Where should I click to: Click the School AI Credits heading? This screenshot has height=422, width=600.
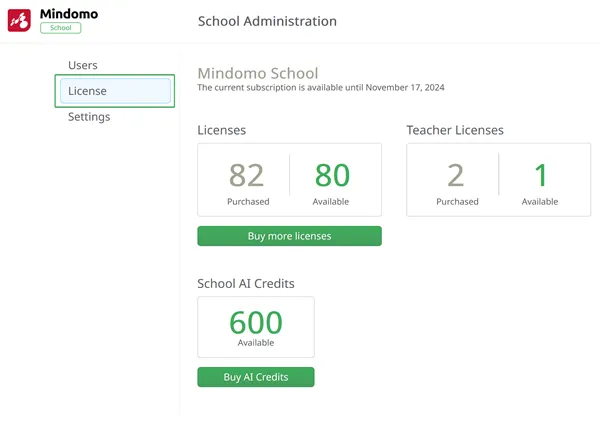246,283
